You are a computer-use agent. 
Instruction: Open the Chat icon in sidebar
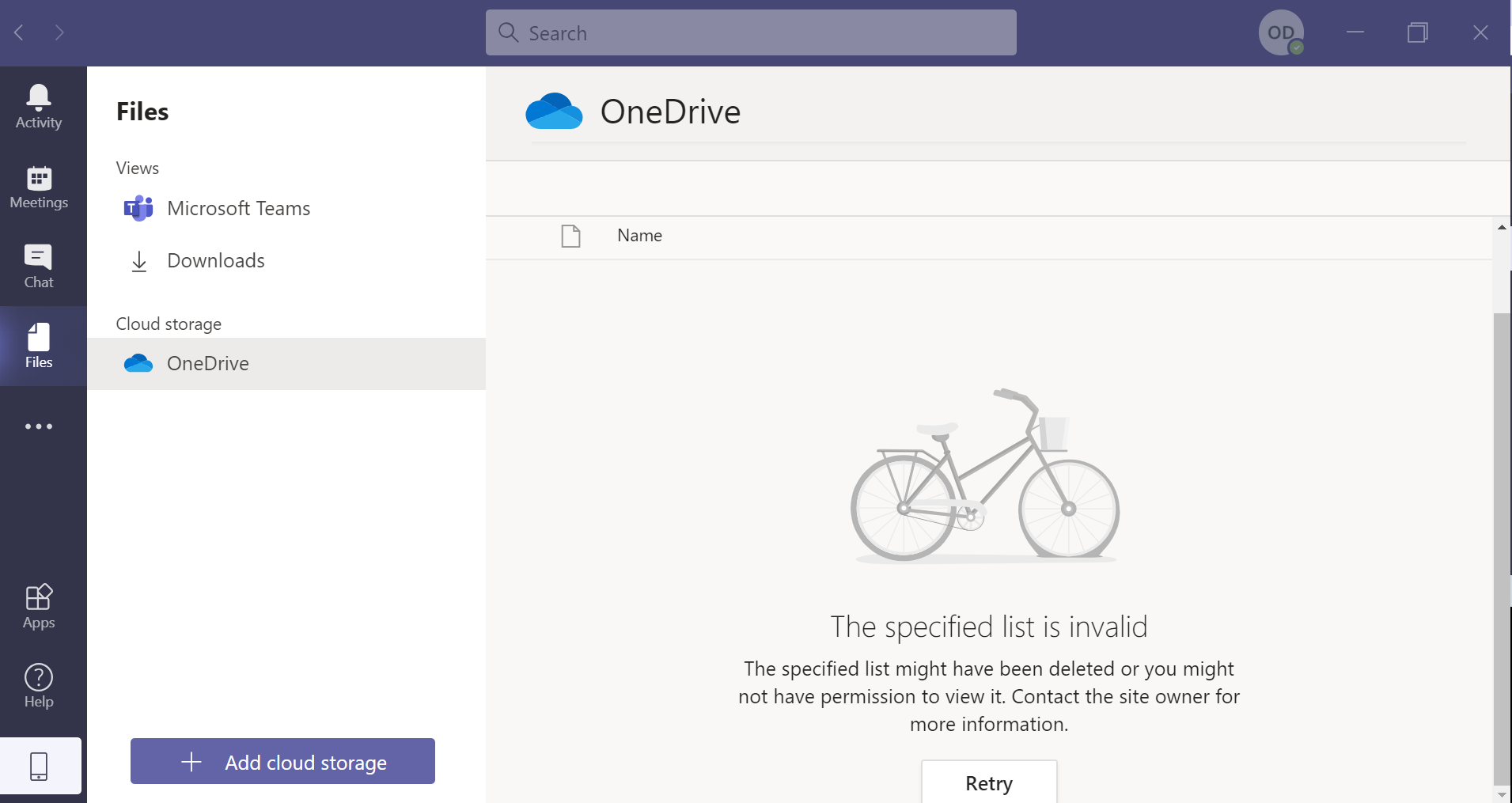click(39, 266)
